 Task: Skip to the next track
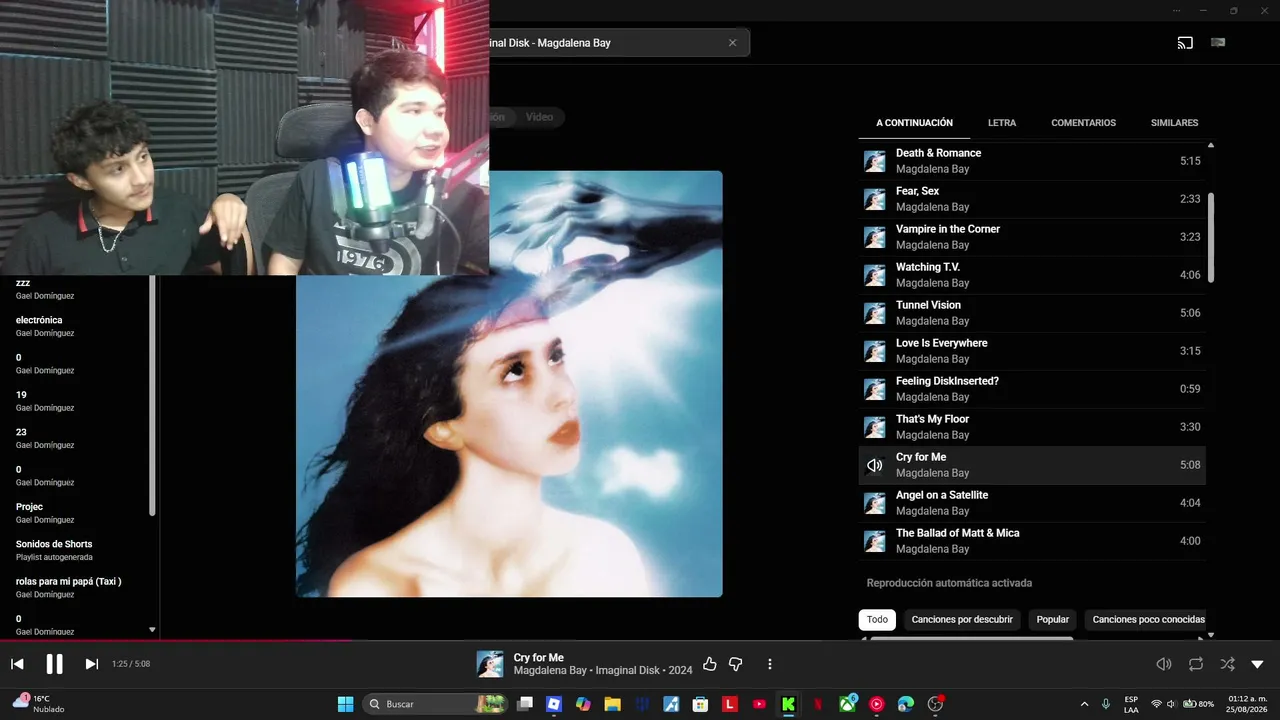click(x=91, y=664)
